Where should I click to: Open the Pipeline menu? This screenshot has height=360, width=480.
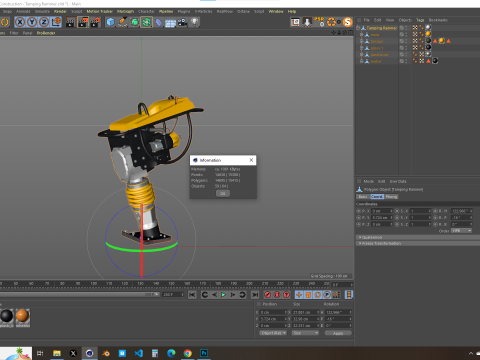point(166,11)
